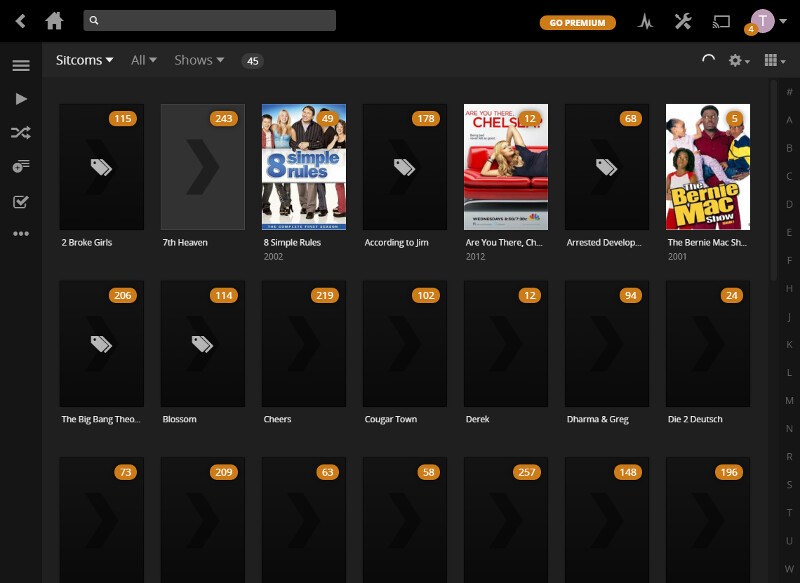Image resolution: width=800 pixels, height=583 pixels.
Task: Click the tag icon on The Big Bang Theory
Action: pos(101,344)
